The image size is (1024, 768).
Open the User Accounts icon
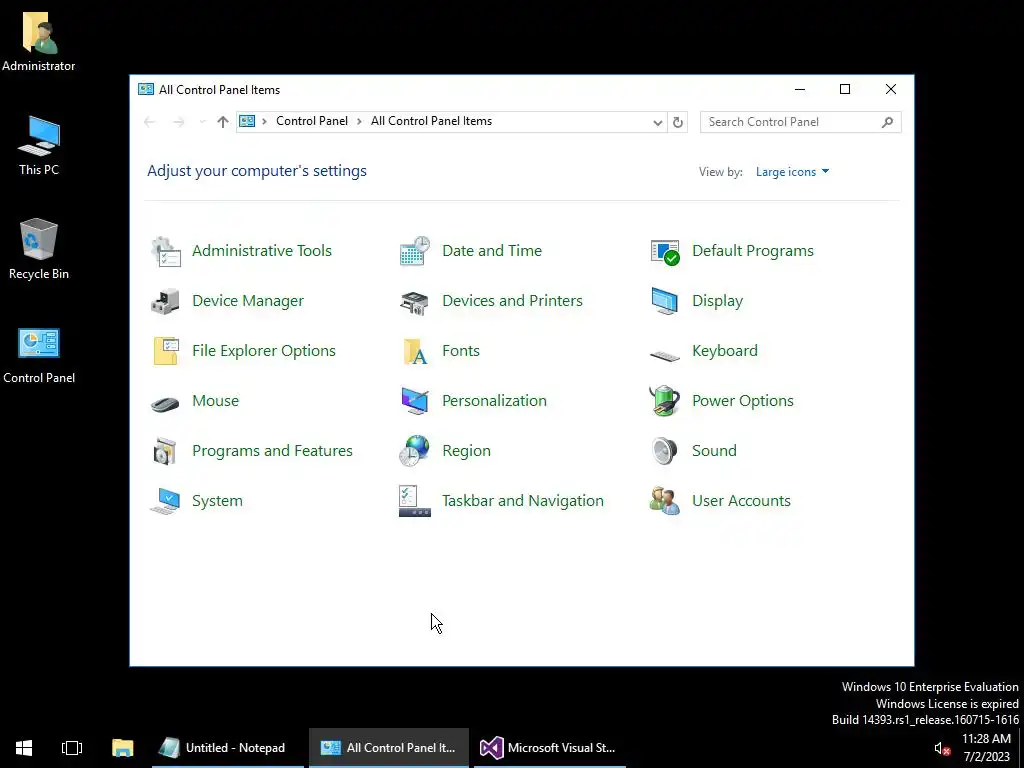[665, 501]
